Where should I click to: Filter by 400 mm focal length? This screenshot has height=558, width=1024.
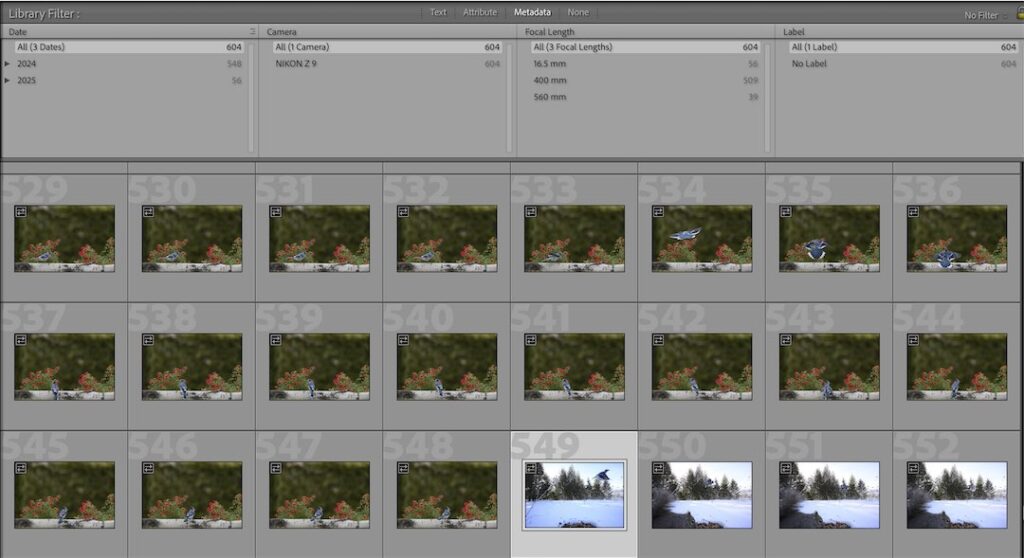pos(645,80)
